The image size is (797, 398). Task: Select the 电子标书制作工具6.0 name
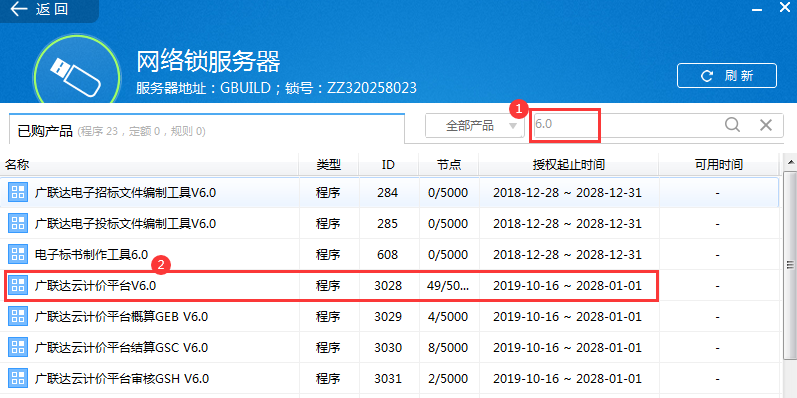click(x=91, y=255)
